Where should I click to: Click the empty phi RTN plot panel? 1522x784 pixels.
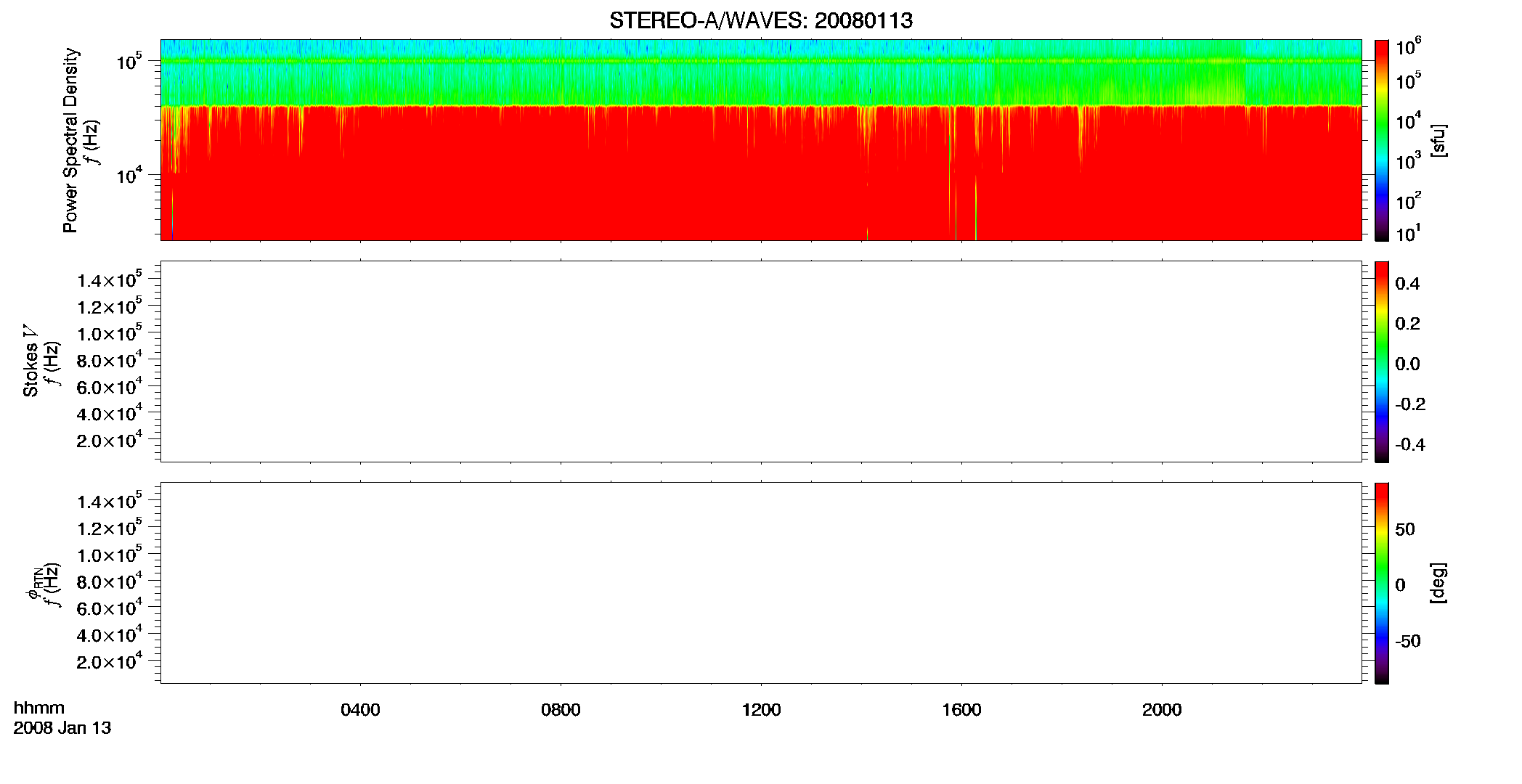click(x=761, y=583)
